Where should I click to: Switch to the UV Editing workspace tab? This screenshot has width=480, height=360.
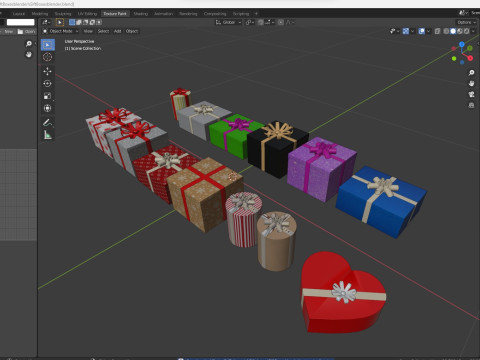87,14
